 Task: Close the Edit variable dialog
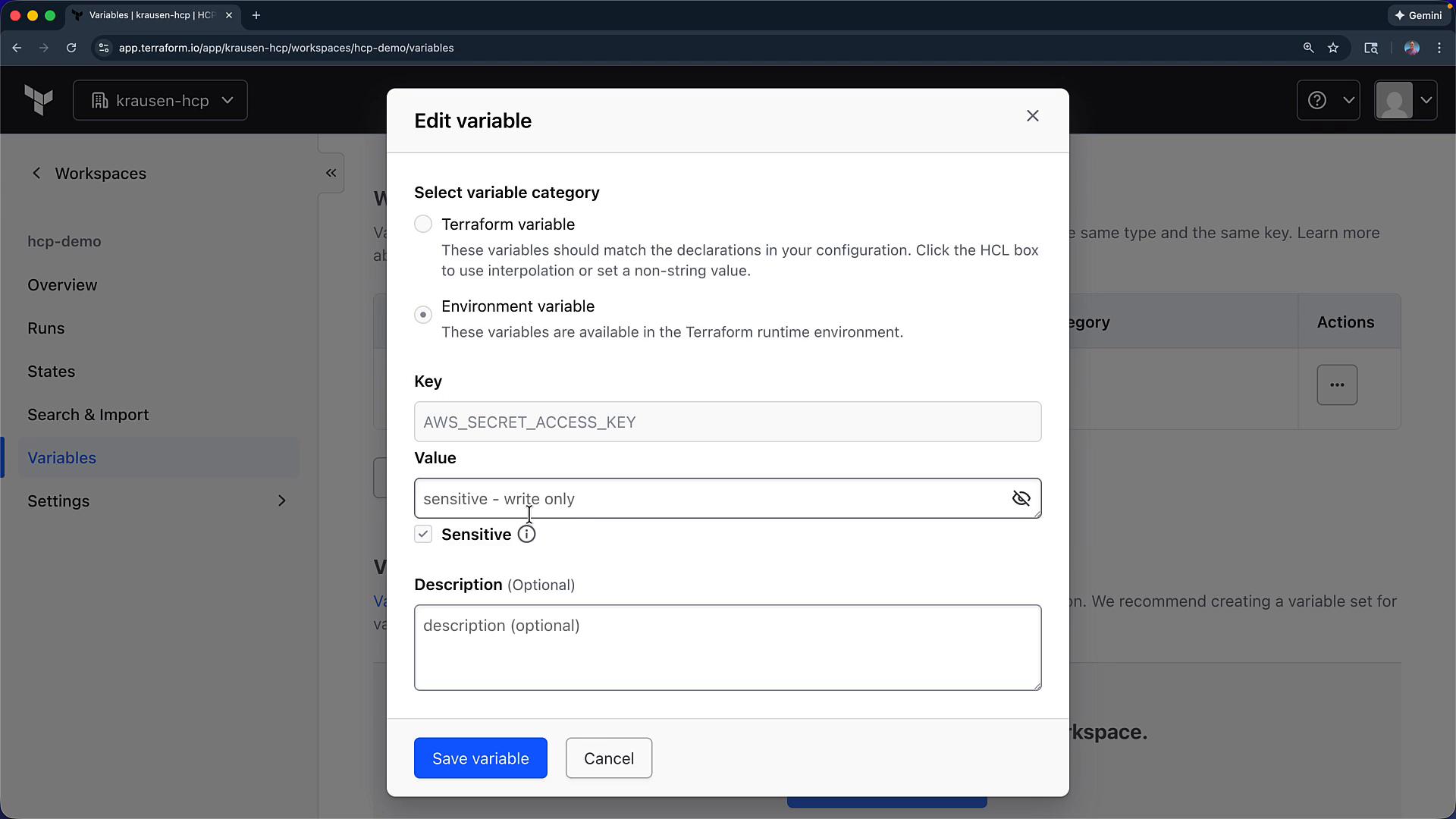[x=1032, y=116]
